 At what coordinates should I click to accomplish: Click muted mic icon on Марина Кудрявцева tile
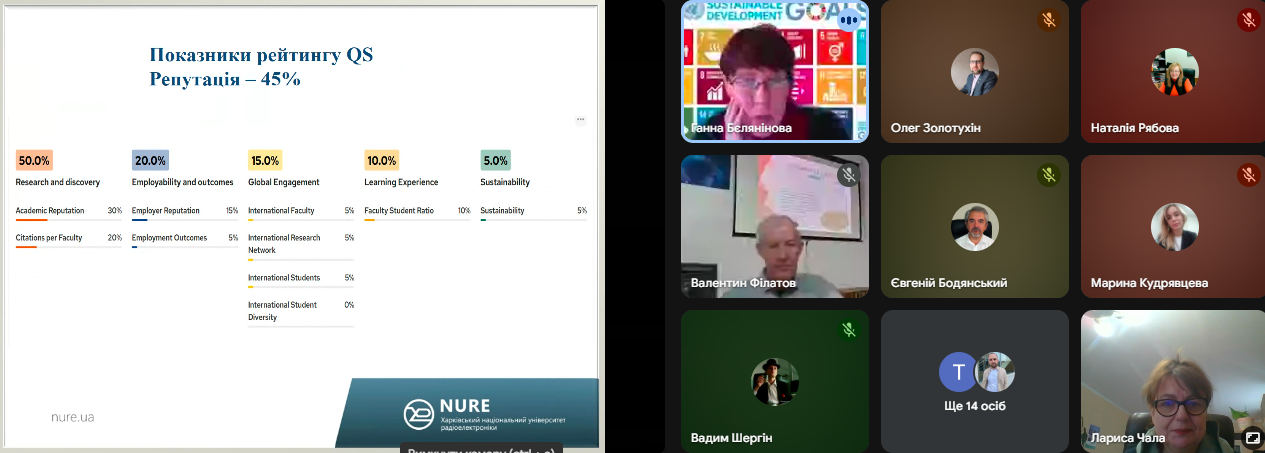[1248, 175]
